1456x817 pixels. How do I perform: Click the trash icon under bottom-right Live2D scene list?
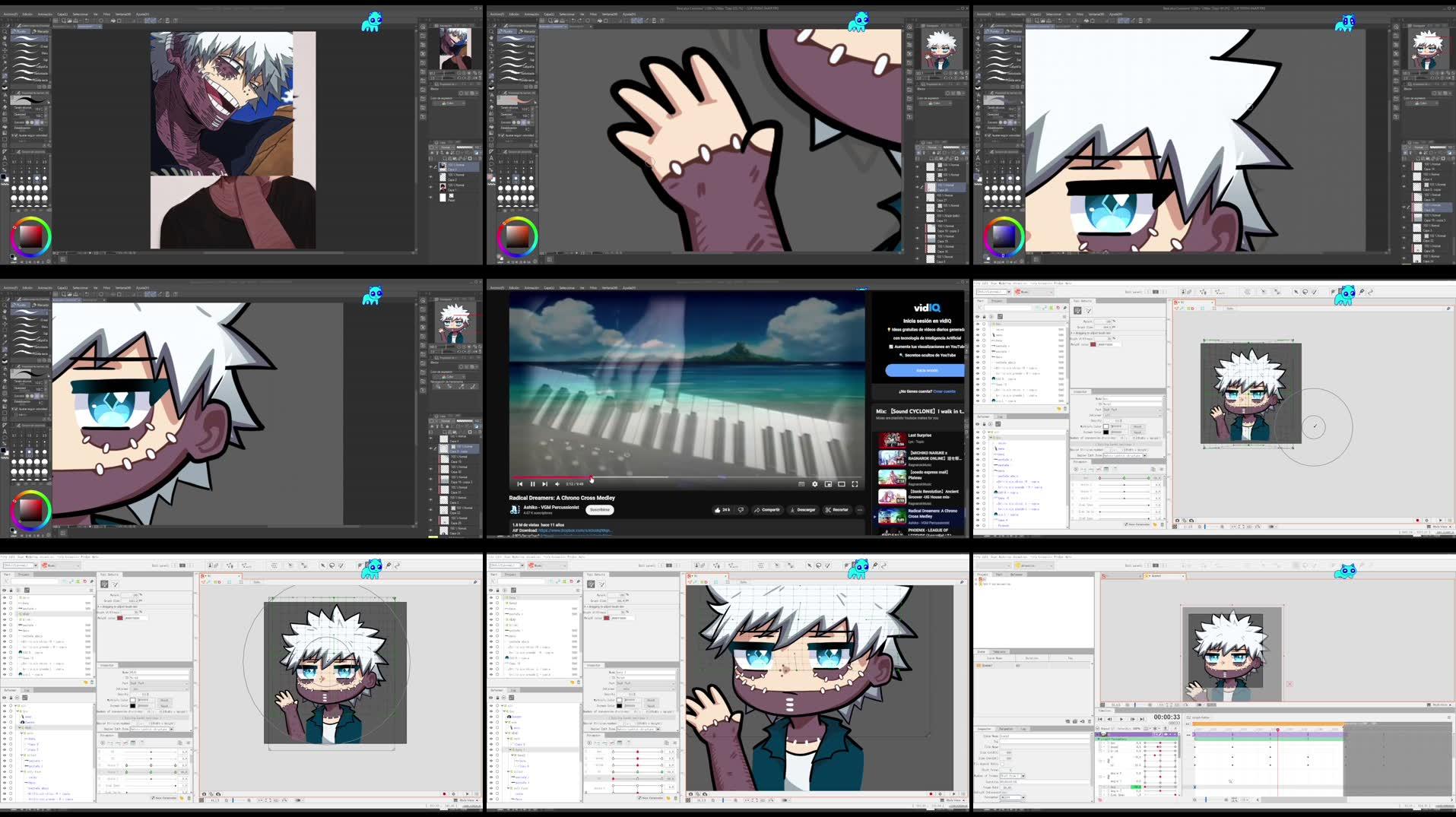[x=1090, y=721]
